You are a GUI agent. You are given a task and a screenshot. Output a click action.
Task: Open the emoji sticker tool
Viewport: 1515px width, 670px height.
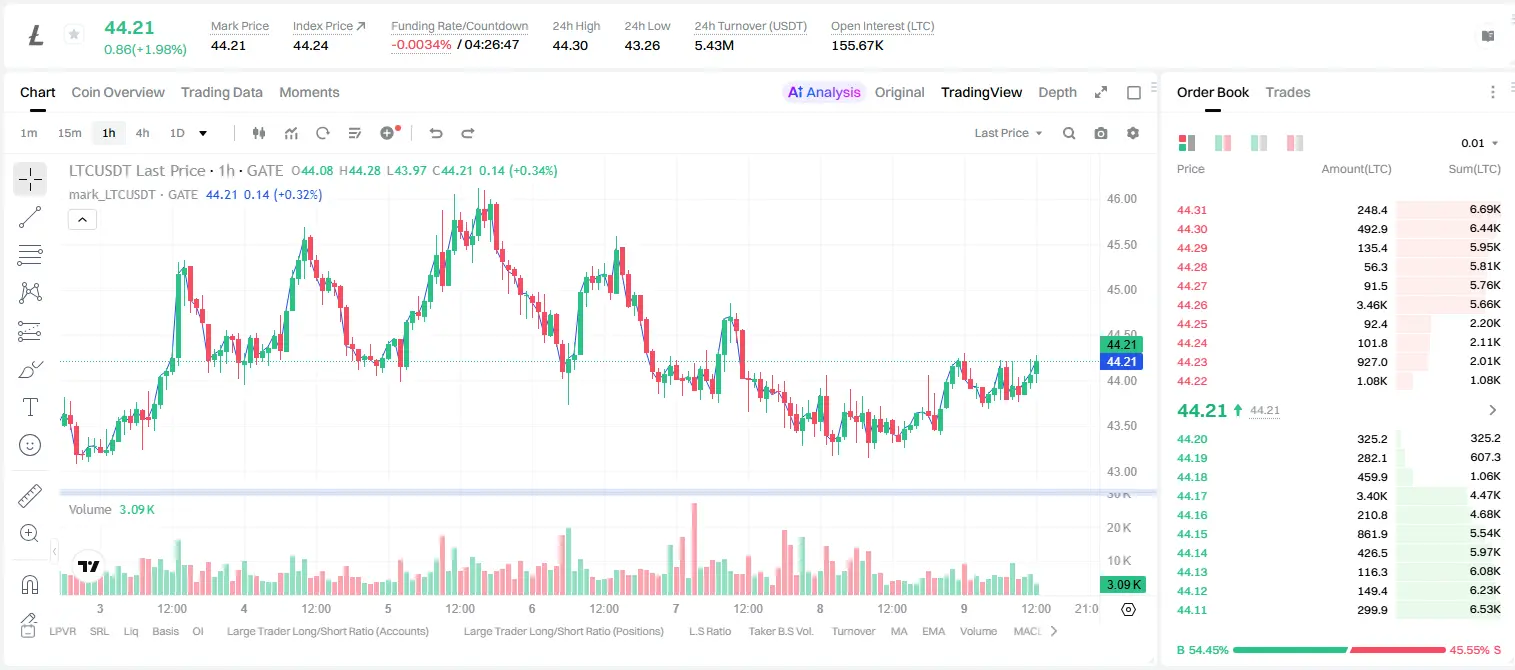[x=30, y=445]
